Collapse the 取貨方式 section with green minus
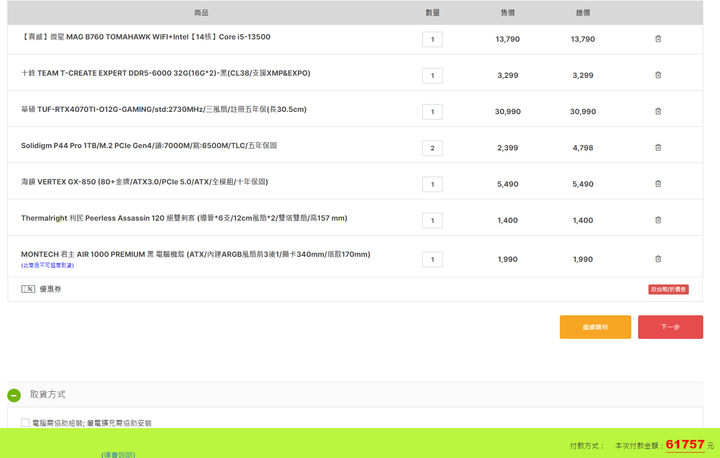The image size is (720, 458). pyautogui.click(x=14, y=395)
